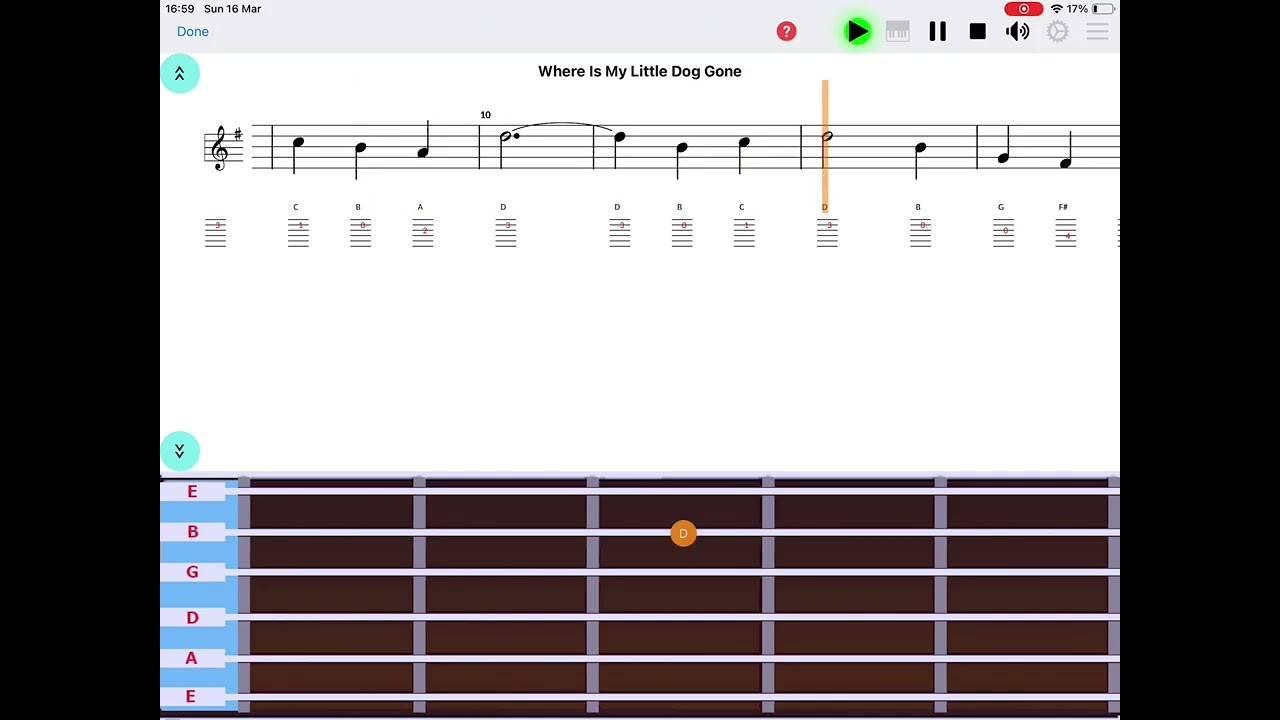Collapse score with double up chevron
The width and height of the screenshot is (1280, 720).
[180, 74]
